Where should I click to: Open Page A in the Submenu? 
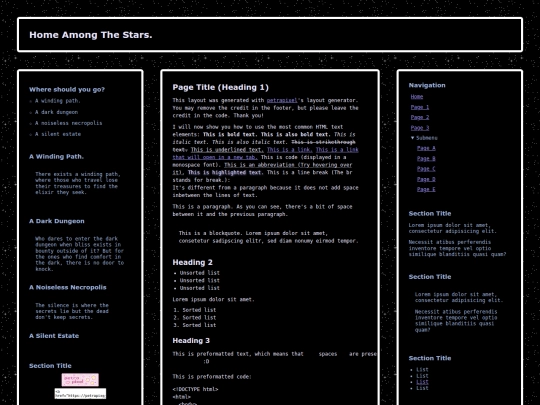tap(426, 148)
